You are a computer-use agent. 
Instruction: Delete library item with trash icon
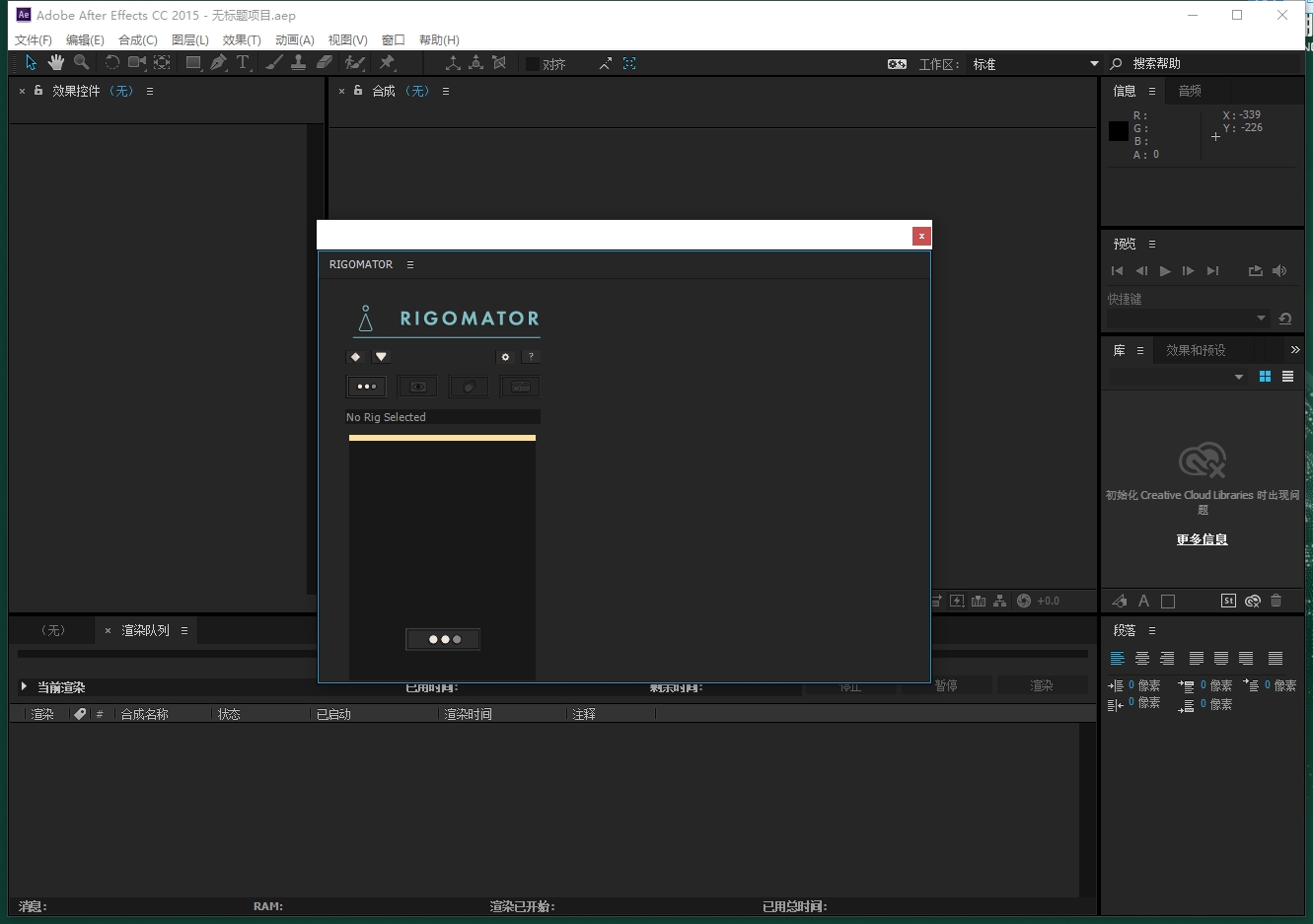click(1276, 601)
